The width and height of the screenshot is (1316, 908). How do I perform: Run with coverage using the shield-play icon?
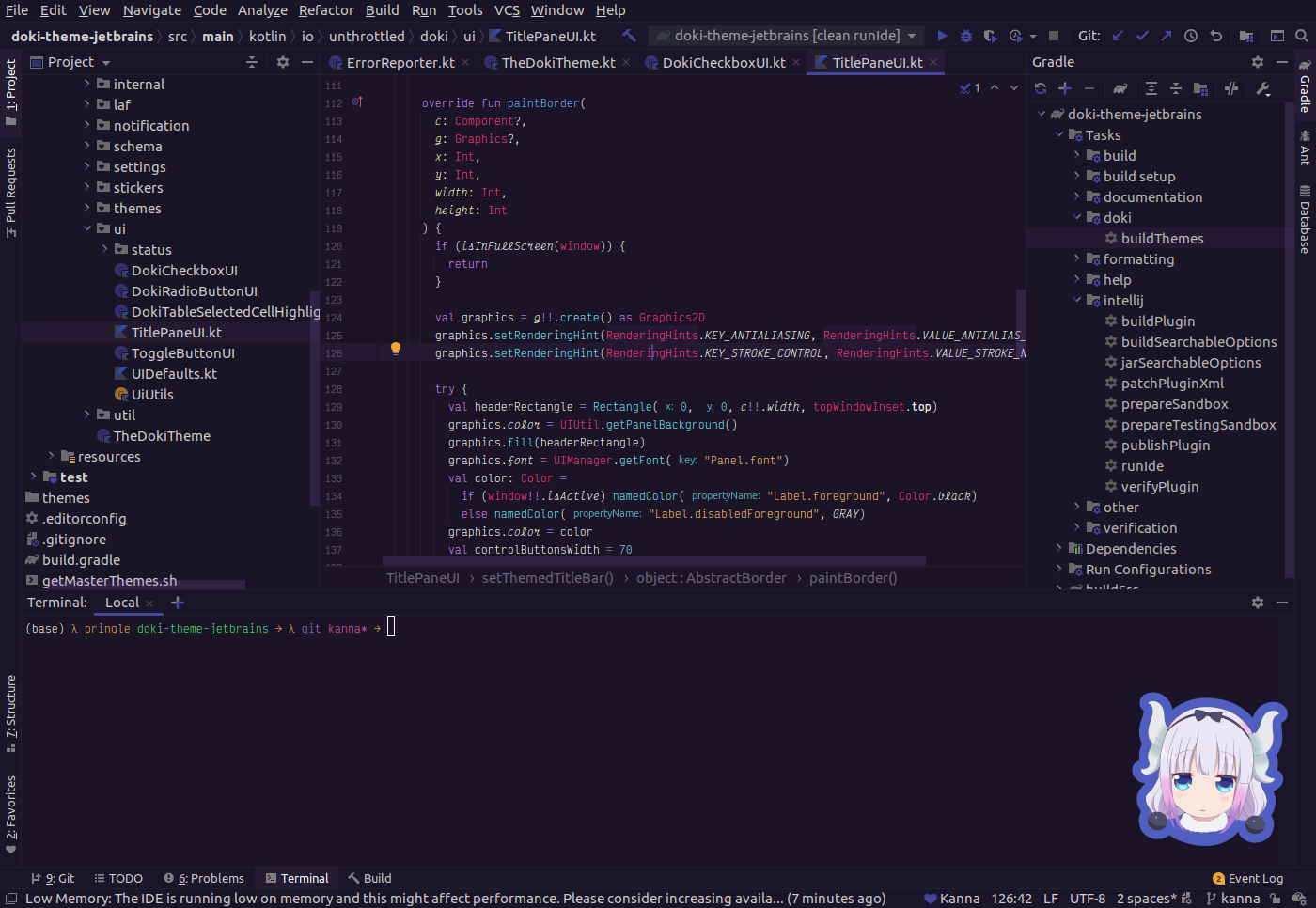(x=991, y=35)
